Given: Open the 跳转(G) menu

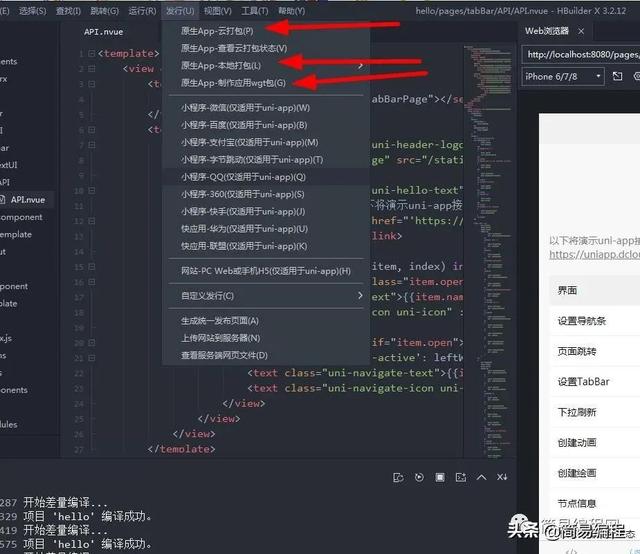Looking at the screenshot, I should click(x=104, y=11).
